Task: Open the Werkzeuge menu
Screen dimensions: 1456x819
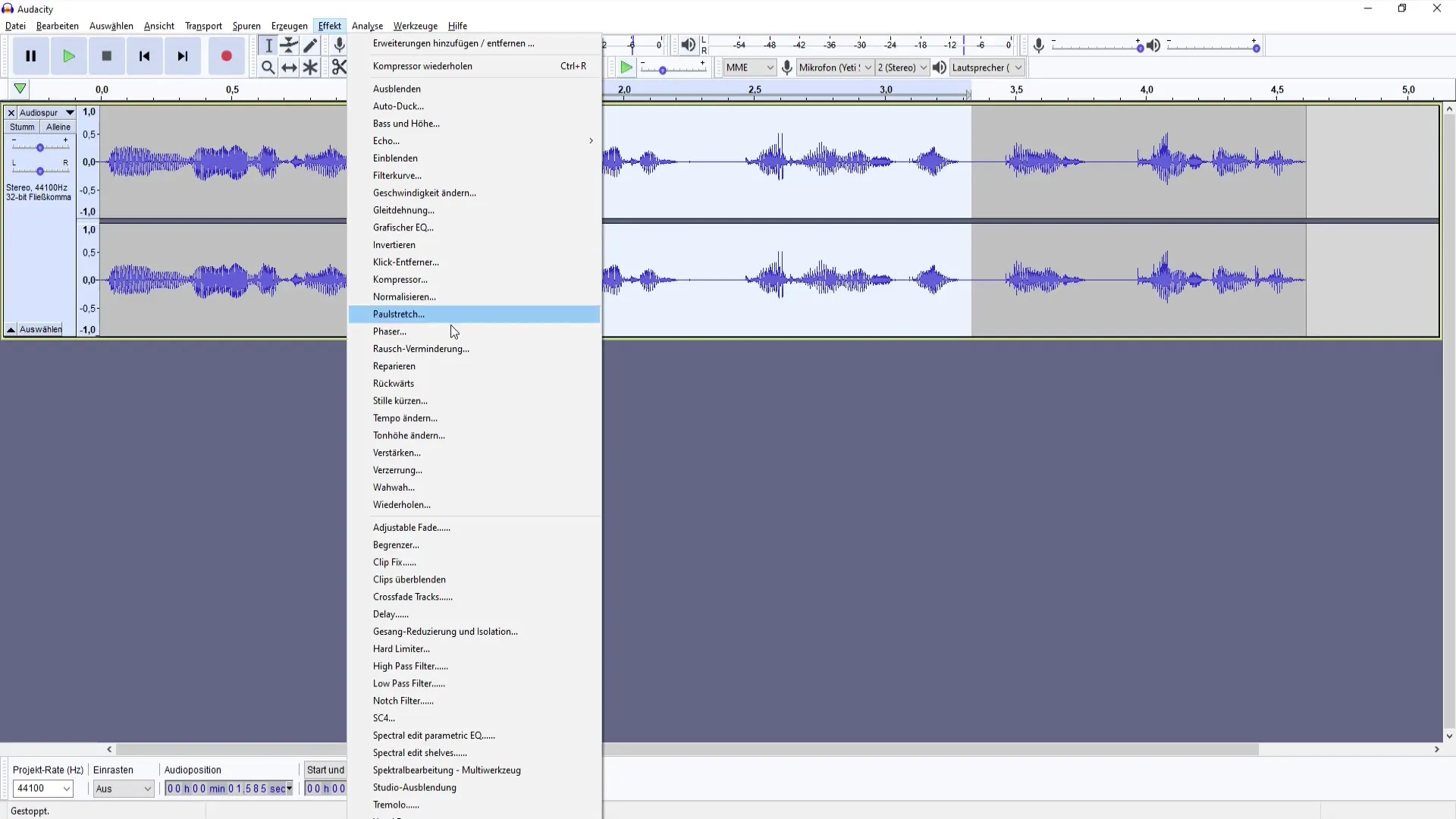Action: tap(416, 26)
